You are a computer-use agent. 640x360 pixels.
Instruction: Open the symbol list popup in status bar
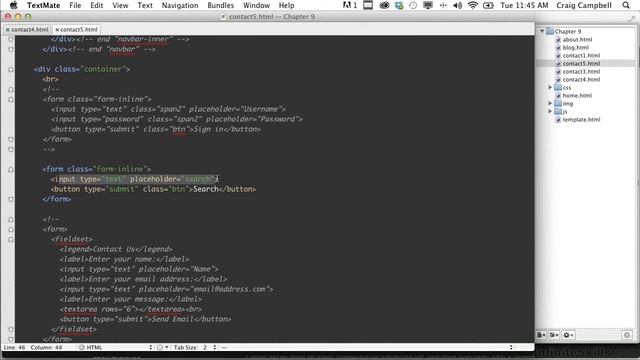coord(367,347)
